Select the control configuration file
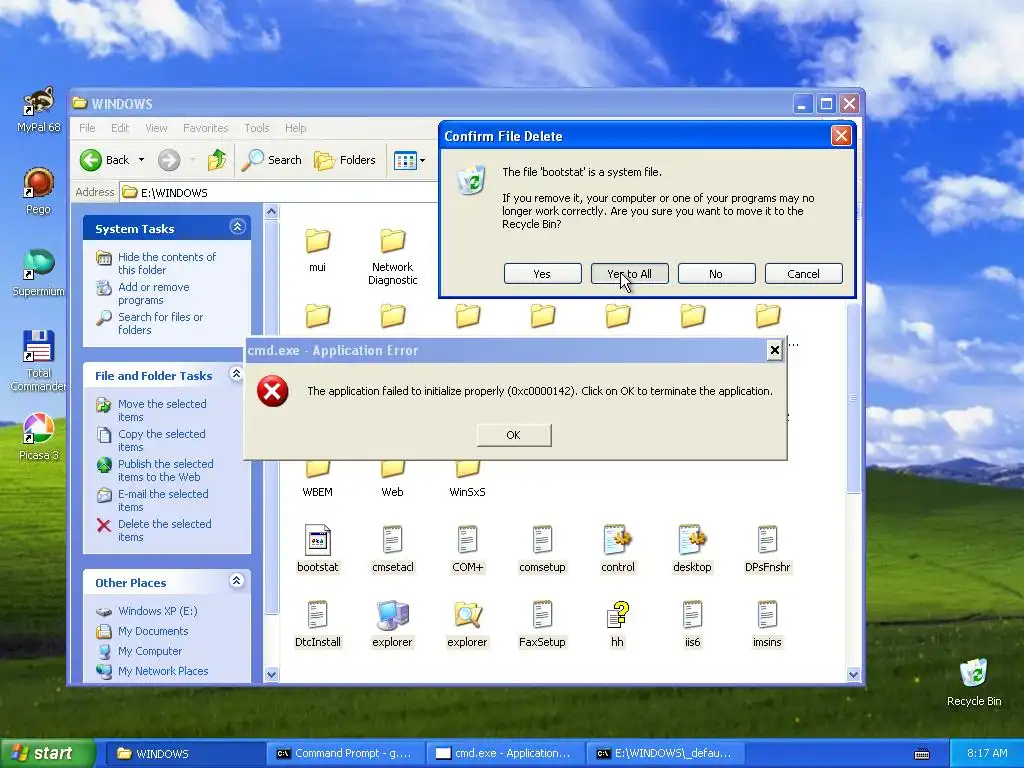This screenshot has width=1024, height=768. click(617, 549)
